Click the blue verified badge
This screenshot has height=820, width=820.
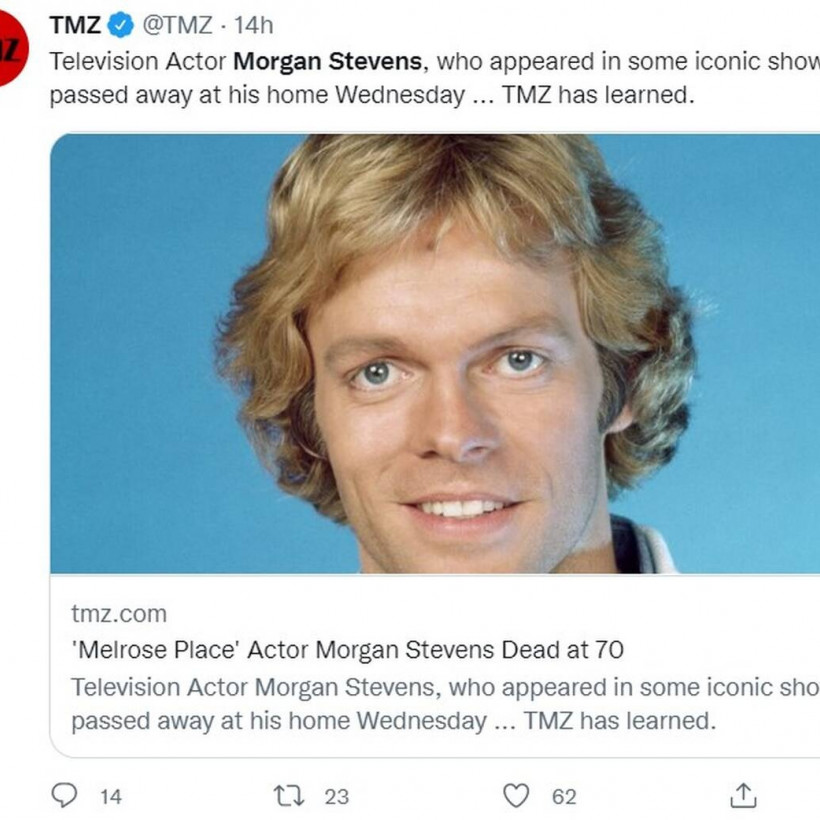tap(121, 25)
